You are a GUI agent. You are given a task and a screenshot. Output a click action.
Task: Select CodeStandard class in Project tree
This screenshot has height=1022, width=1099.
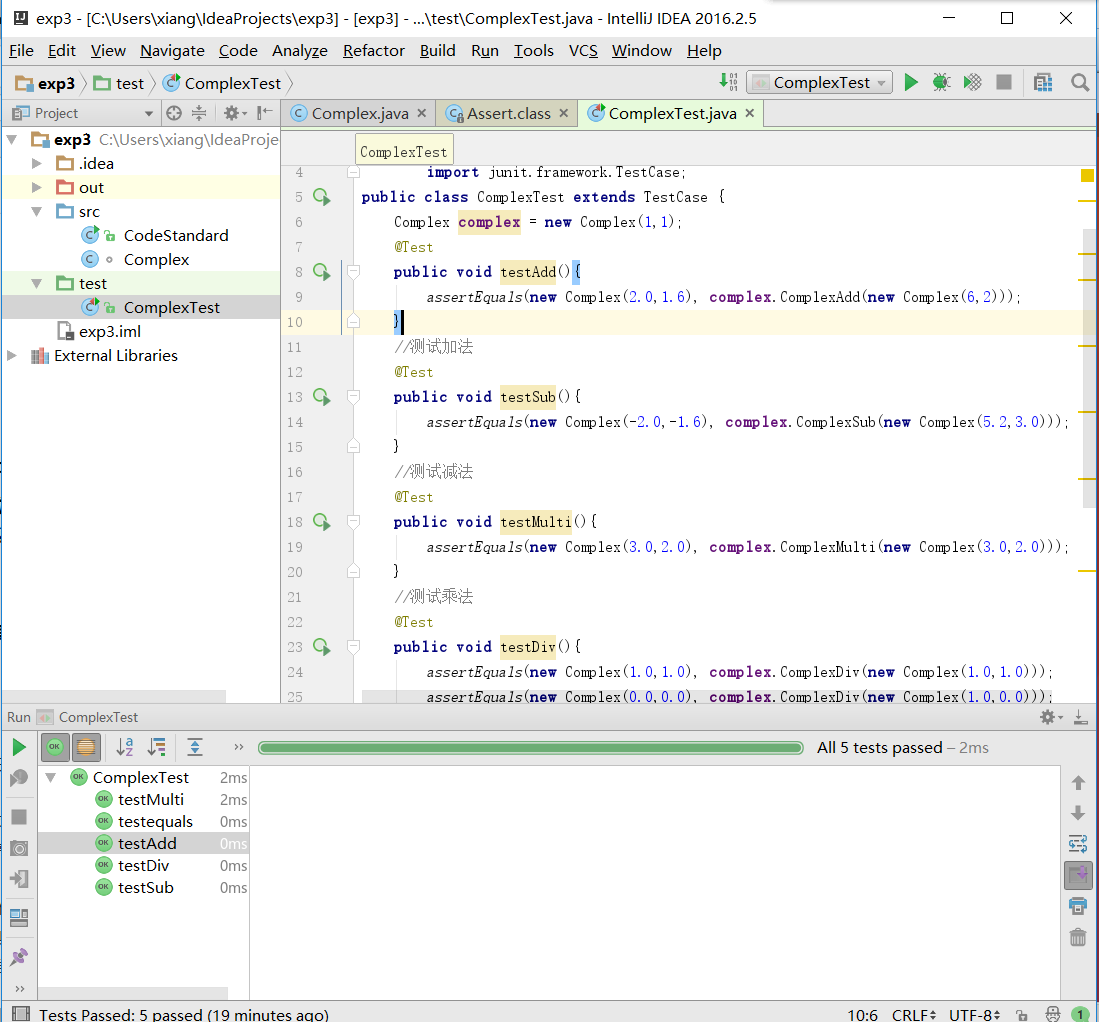176,236
